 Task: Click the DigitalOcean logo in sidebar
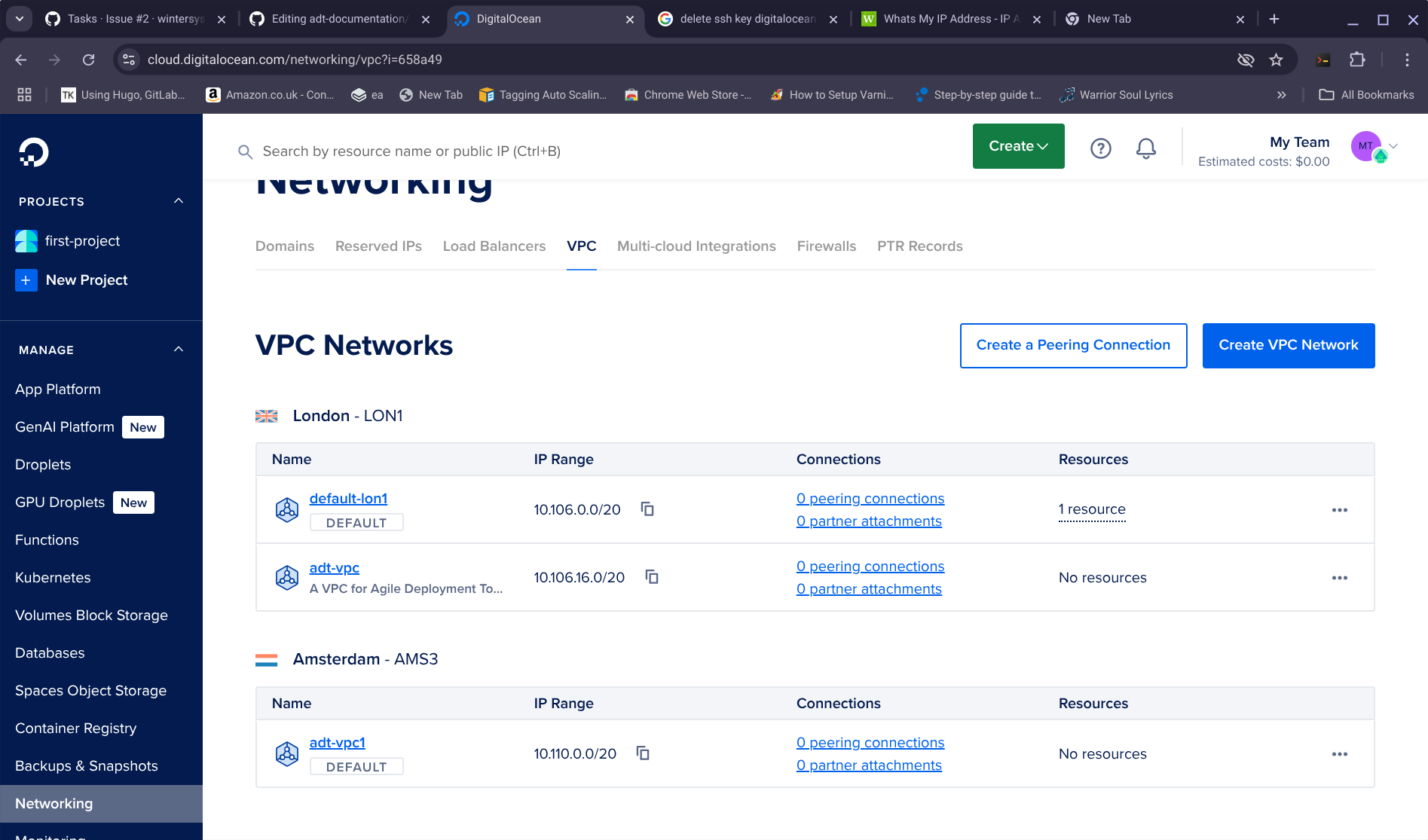coord(33,152)
